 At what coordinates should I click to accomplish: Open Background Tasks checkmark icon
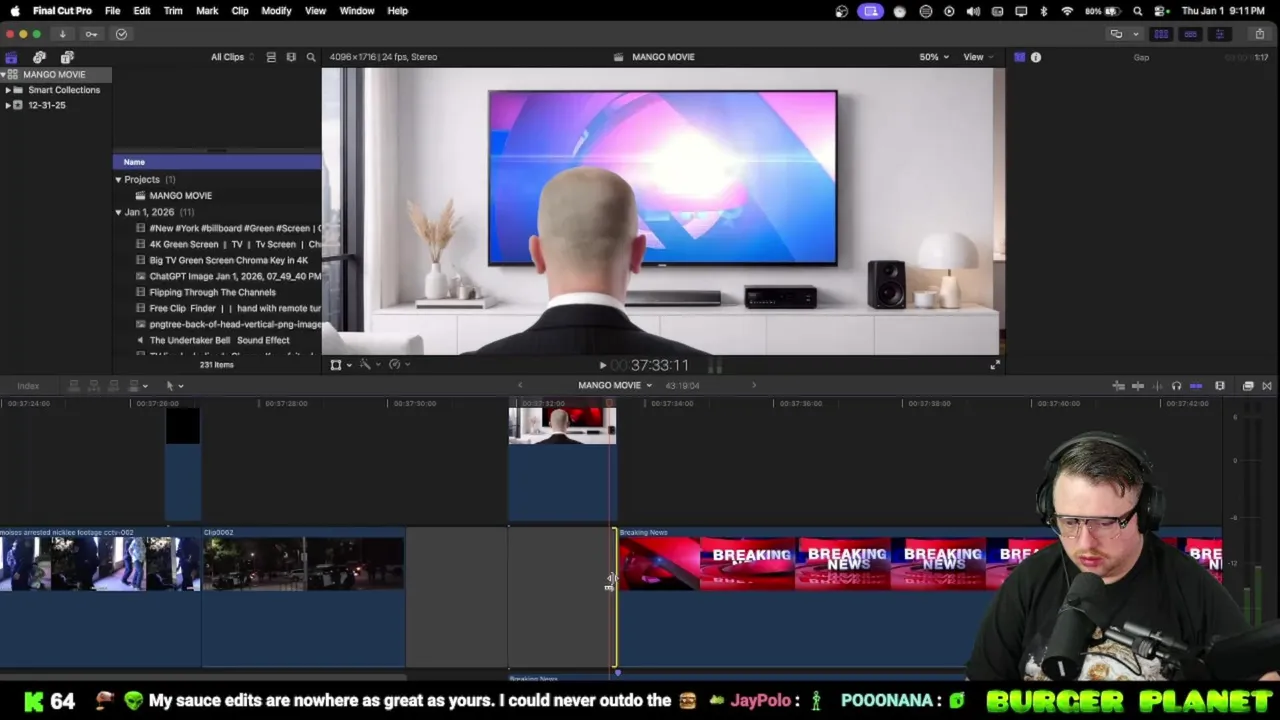[121, 34]
